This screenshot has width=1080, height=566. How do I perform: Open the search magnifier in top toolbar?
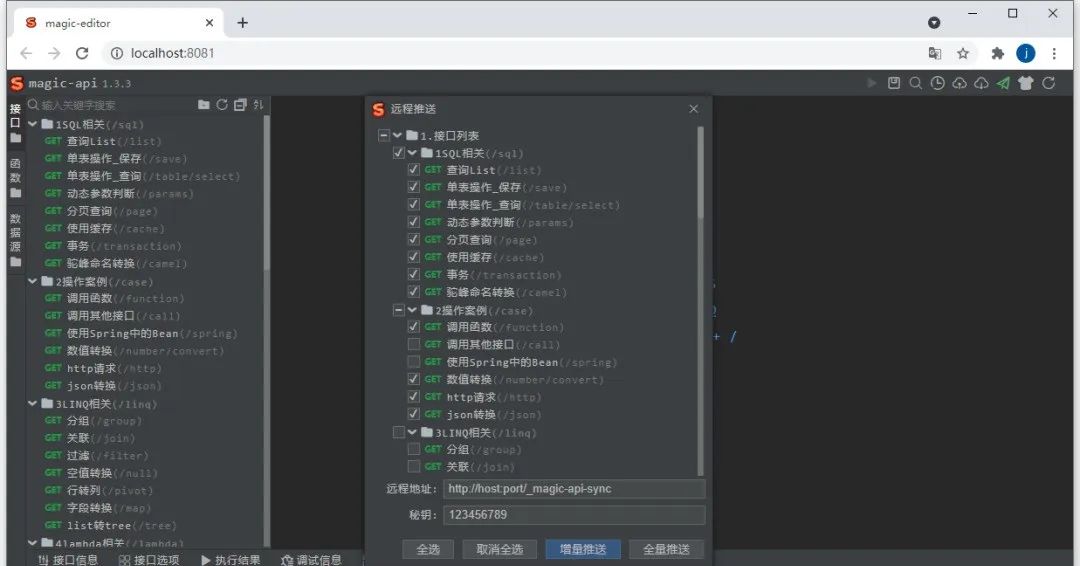coord(915,83)
